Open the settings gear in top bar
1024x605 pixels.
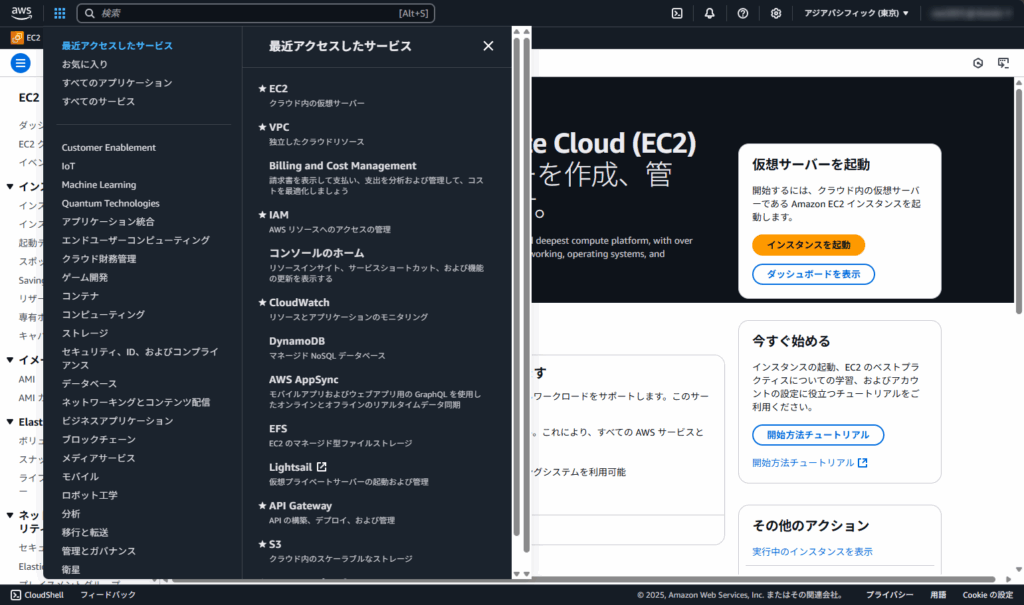click(x=776, y=13)
